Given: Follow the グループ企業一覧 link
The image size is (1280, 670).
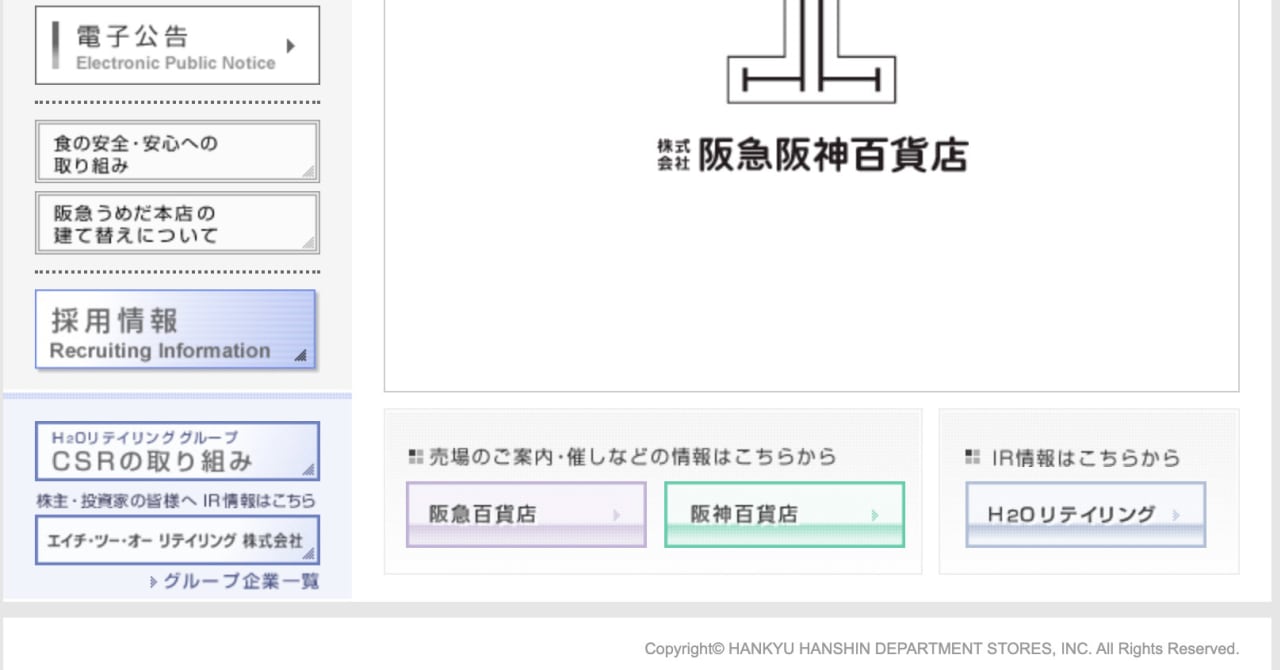Looking at the screenshot, I should tap(241, 581).
